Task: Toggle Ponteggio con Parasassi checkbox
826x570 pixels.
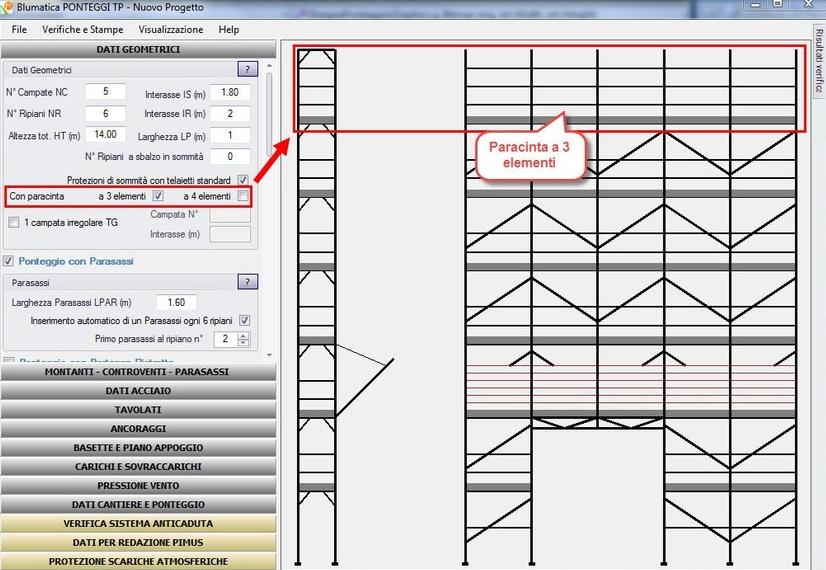Action: click(x=9, y=261)
